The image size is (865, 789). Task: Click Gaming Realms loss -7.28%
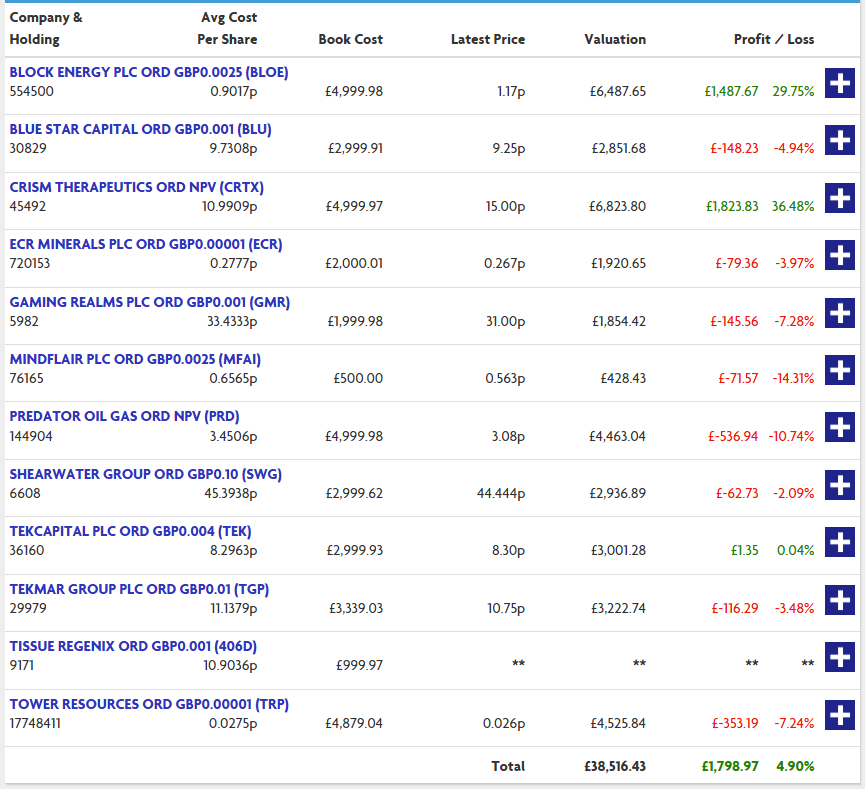[794, 321]
